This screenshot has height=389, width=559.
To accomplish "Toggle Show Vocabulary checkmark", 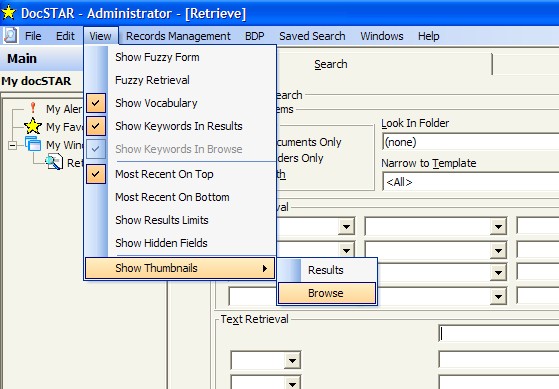I will tap(96, 103).
